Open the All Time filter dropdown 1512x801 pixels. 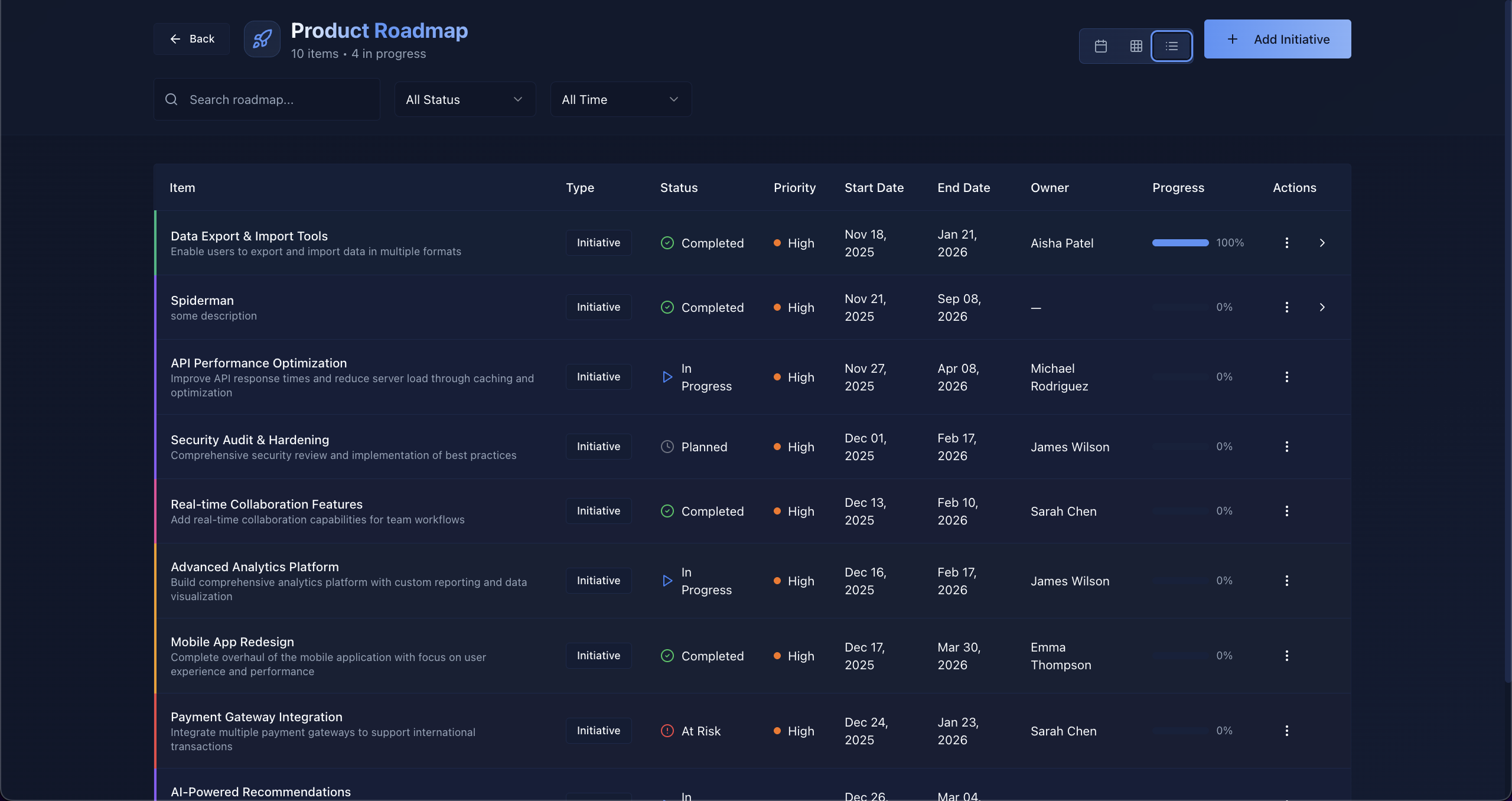coord(621,99)
